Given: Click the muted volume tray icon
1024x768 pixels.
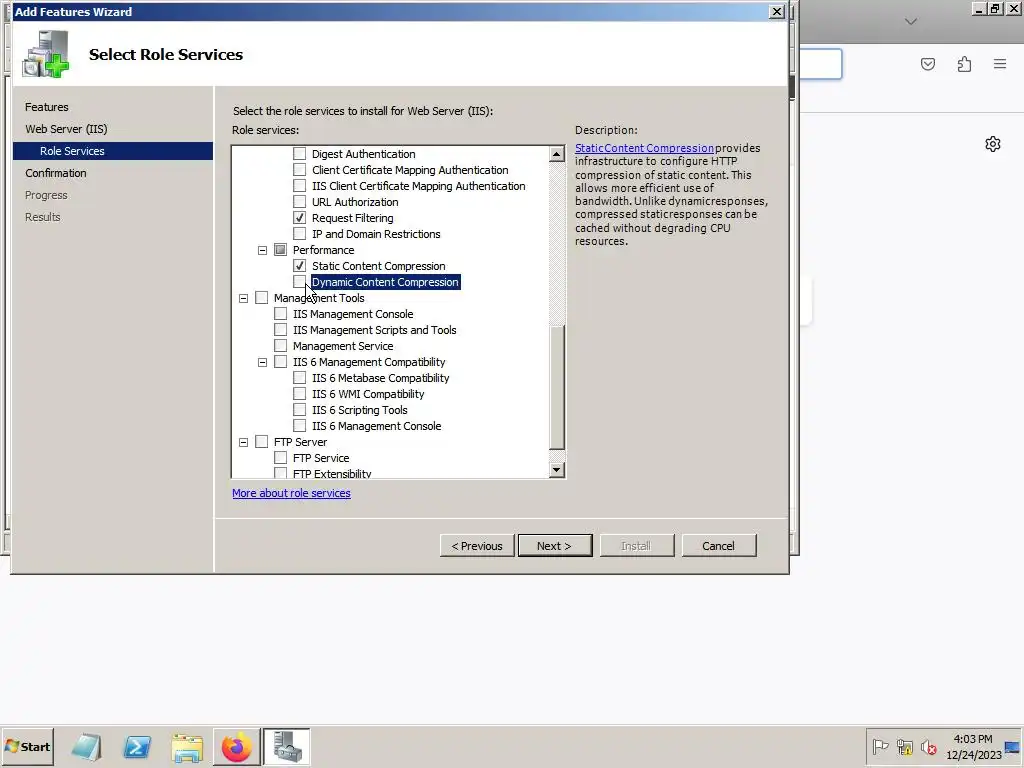Looking at the screenshot, I should tap(928, 746).
